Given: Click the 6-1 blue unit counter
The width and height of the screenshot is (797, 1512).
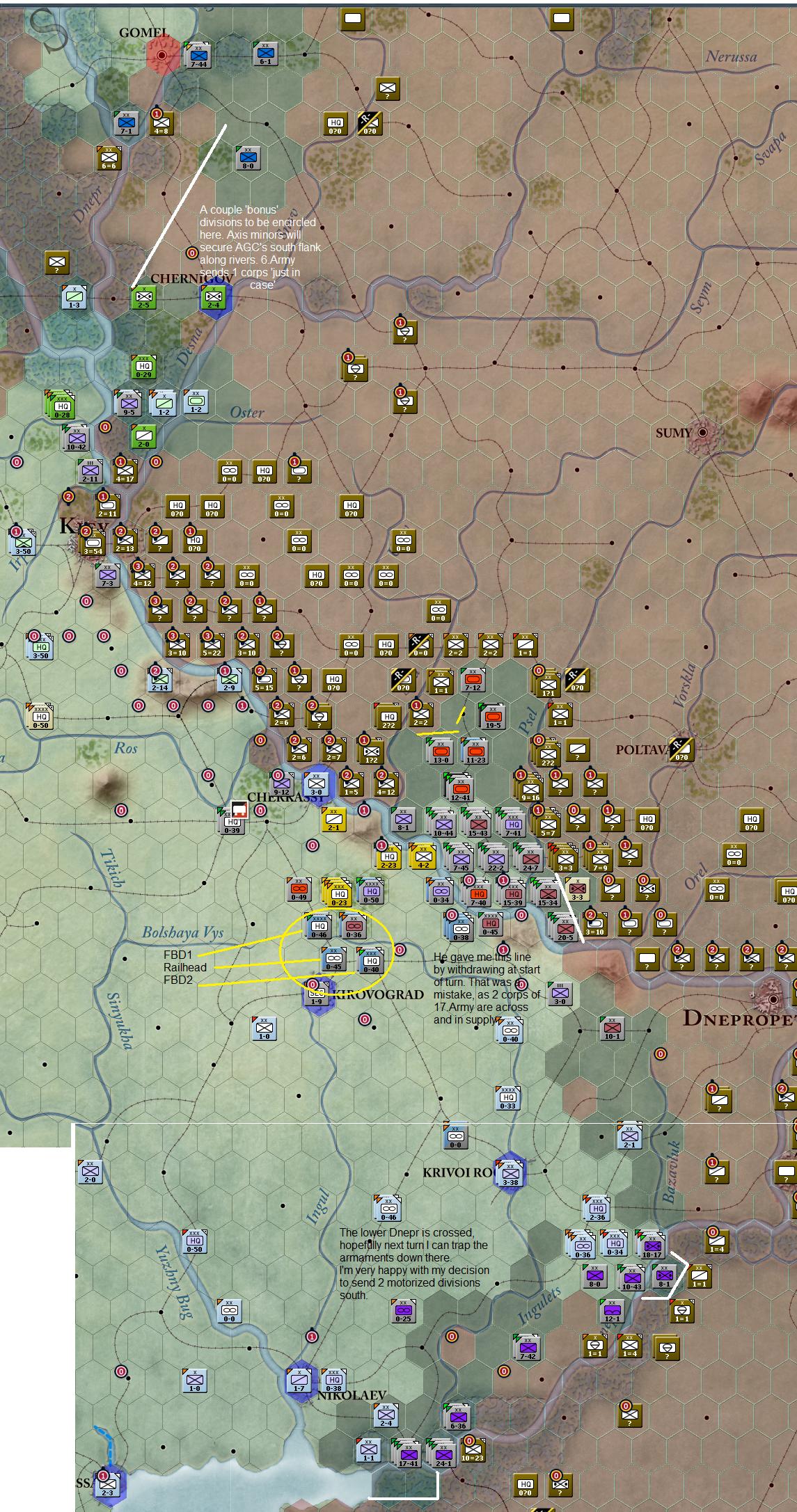Looking at the screenshot, I should (x=265, y=54).
